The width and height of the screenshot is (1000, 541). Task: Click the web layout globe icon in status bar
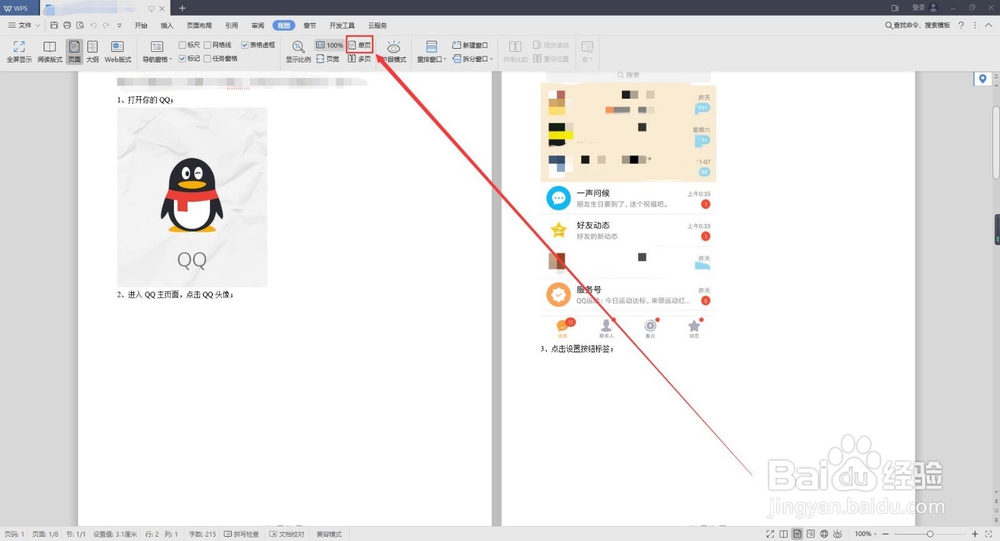[x=824, y=534]
